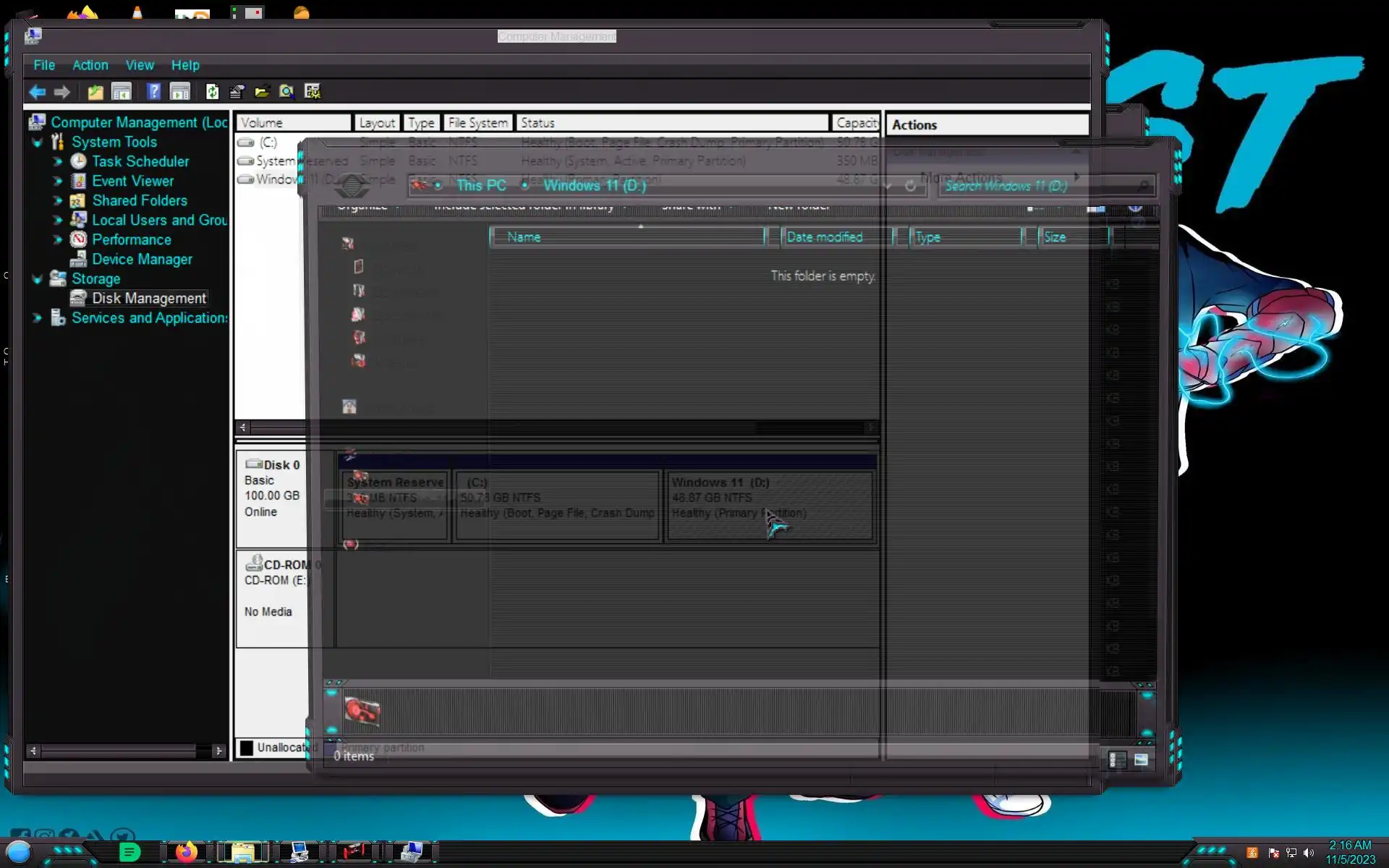This screenshot has width=1389, height=868.
Task: Click the File System column header
Action: (477, 123)
